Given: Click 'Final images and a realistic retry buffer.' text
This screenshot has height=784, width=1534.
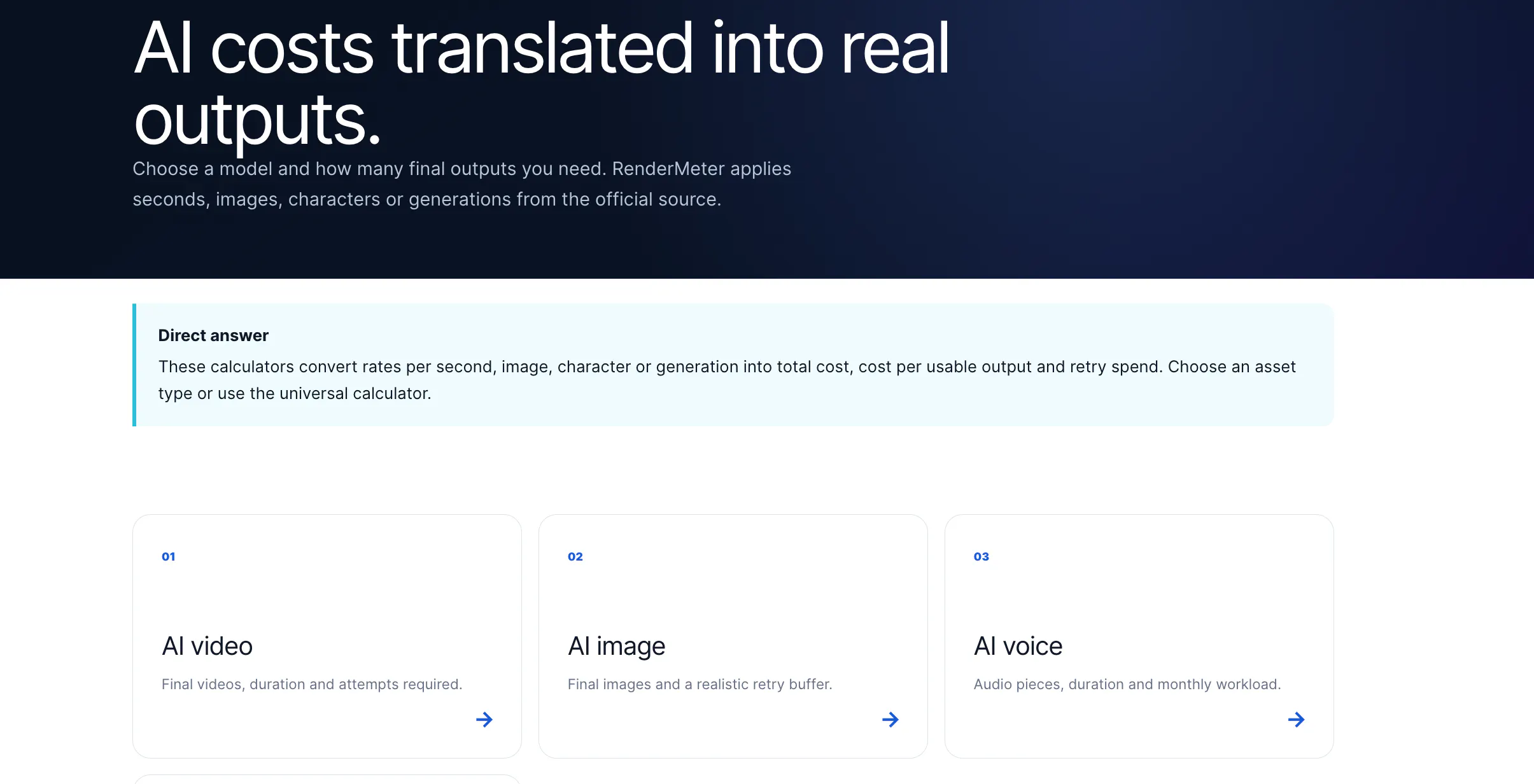Looking at the screenshot, I should (x=700, y=684).
